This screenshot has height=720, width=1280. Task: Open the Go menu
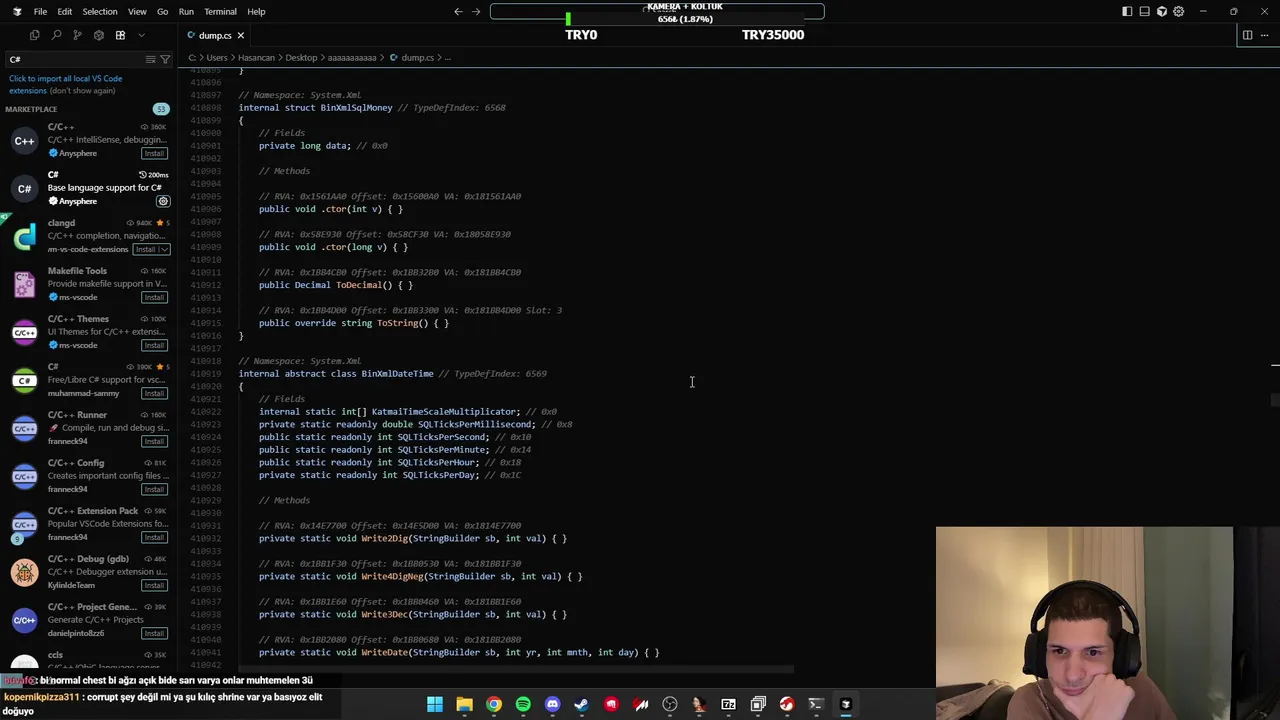(x=162, y=11)
